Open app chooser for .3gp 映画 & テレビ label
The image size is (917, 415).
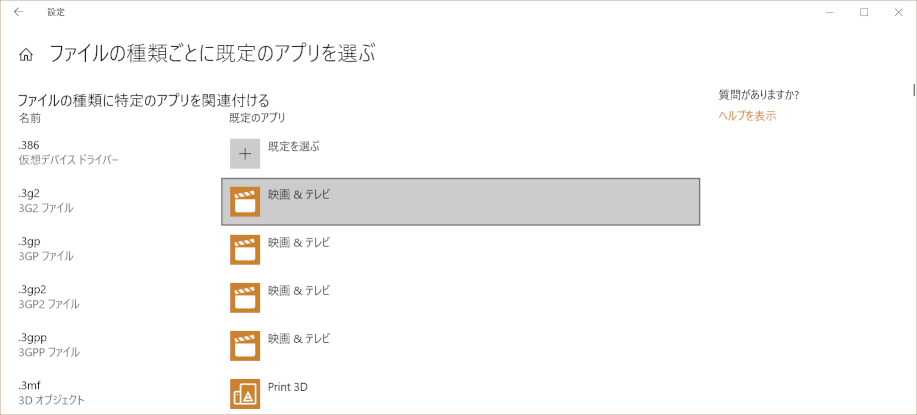click(299, 242)
